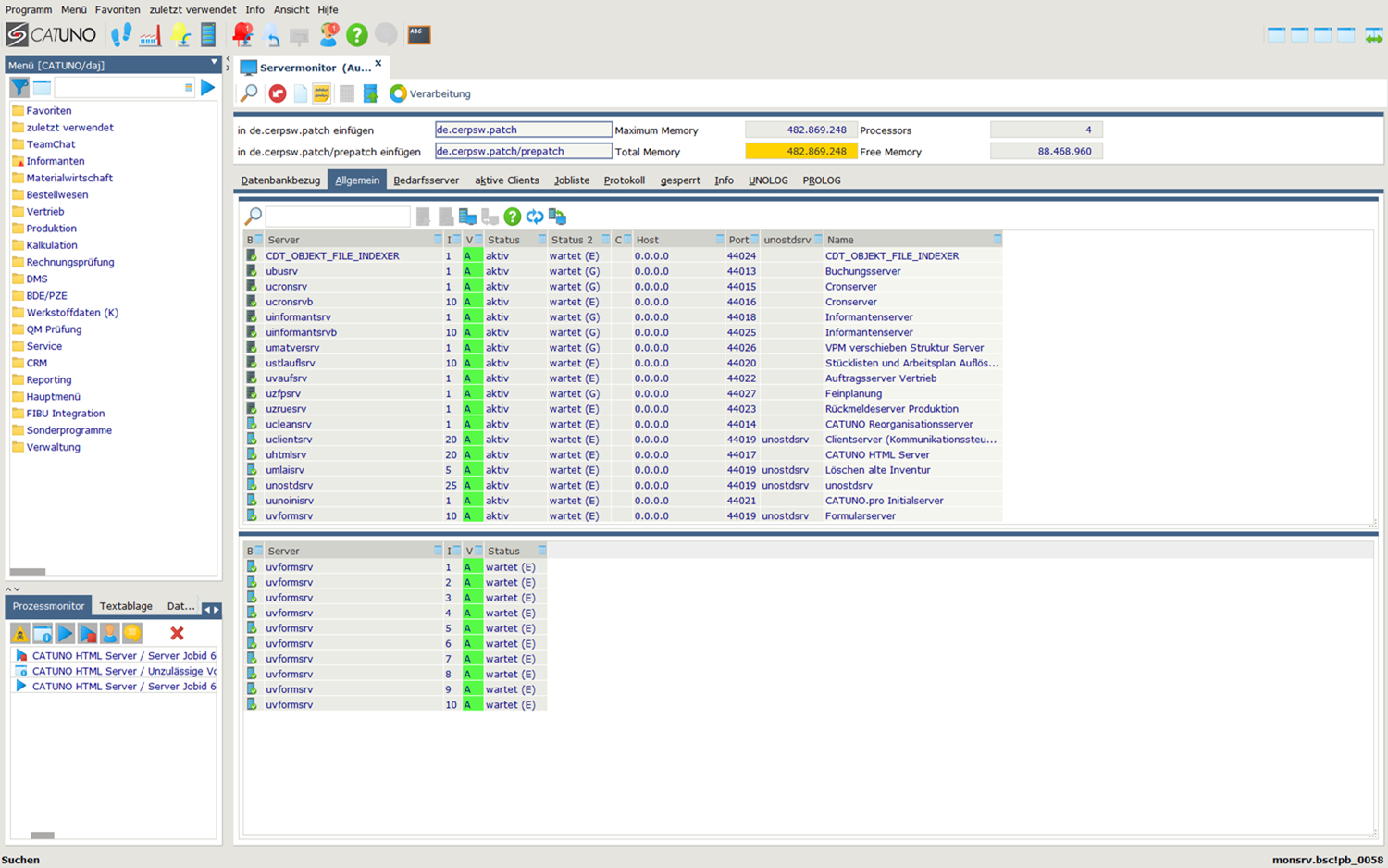Expand the Materialwirtschaft folder in the sidebar
This screenshot has height=868, width=1388.
tap(71, 178)
